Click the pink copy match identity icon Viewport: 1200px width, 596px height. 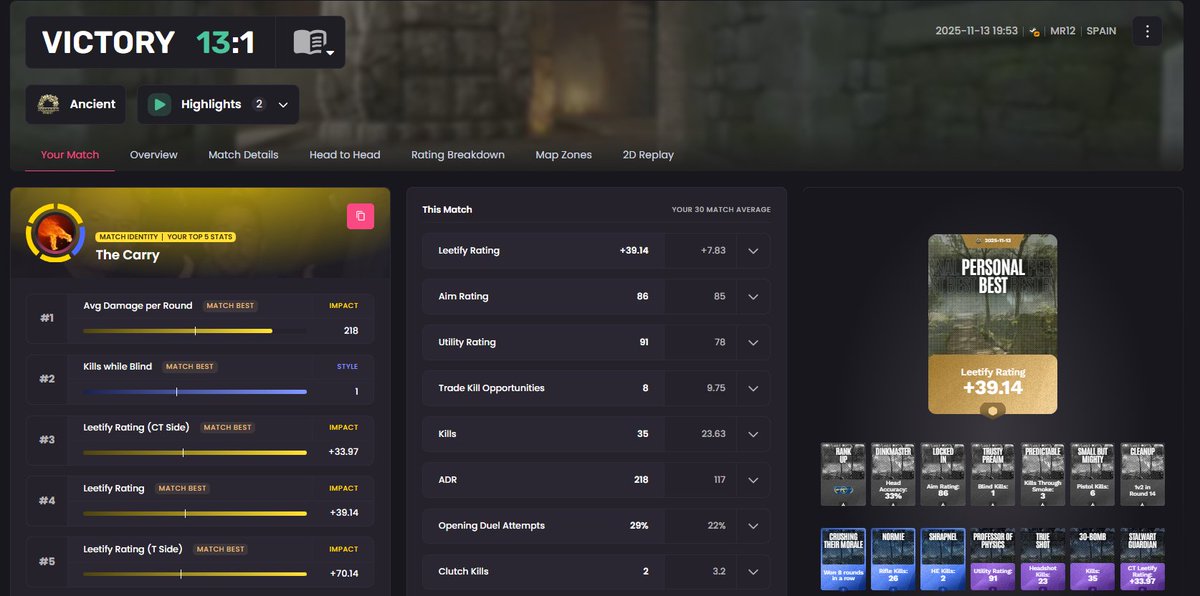tap(360, 216)
